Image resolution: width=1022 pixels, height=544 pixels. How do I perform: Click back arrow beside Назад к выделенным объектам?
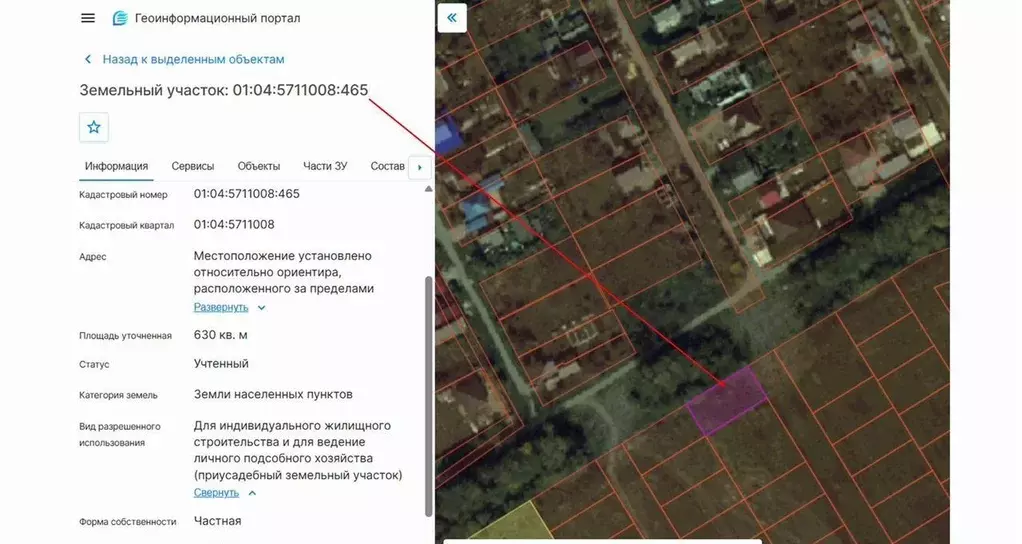(x=88, y=59)
